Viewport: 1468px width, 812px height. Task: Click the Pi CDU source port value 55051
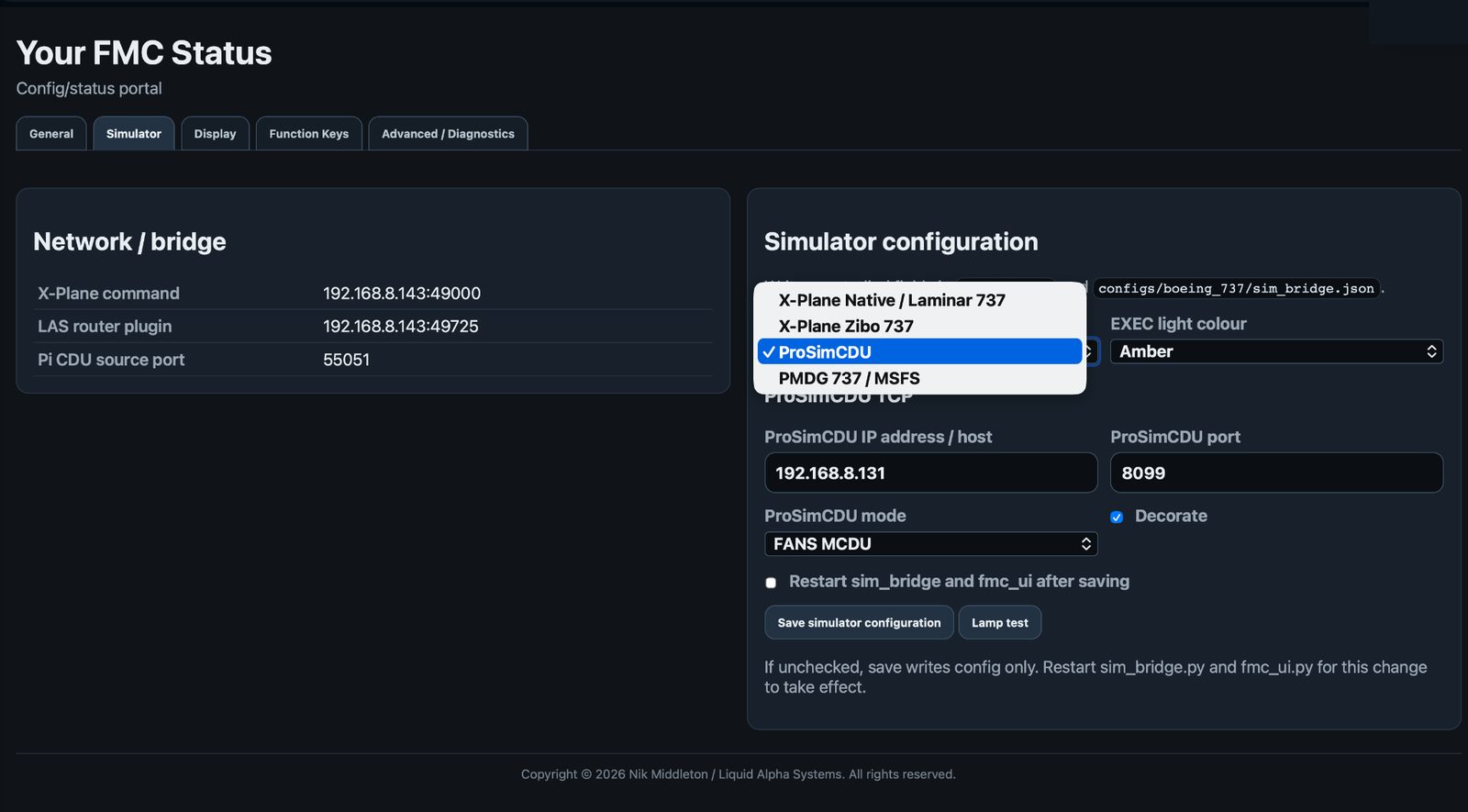[346, 360]
